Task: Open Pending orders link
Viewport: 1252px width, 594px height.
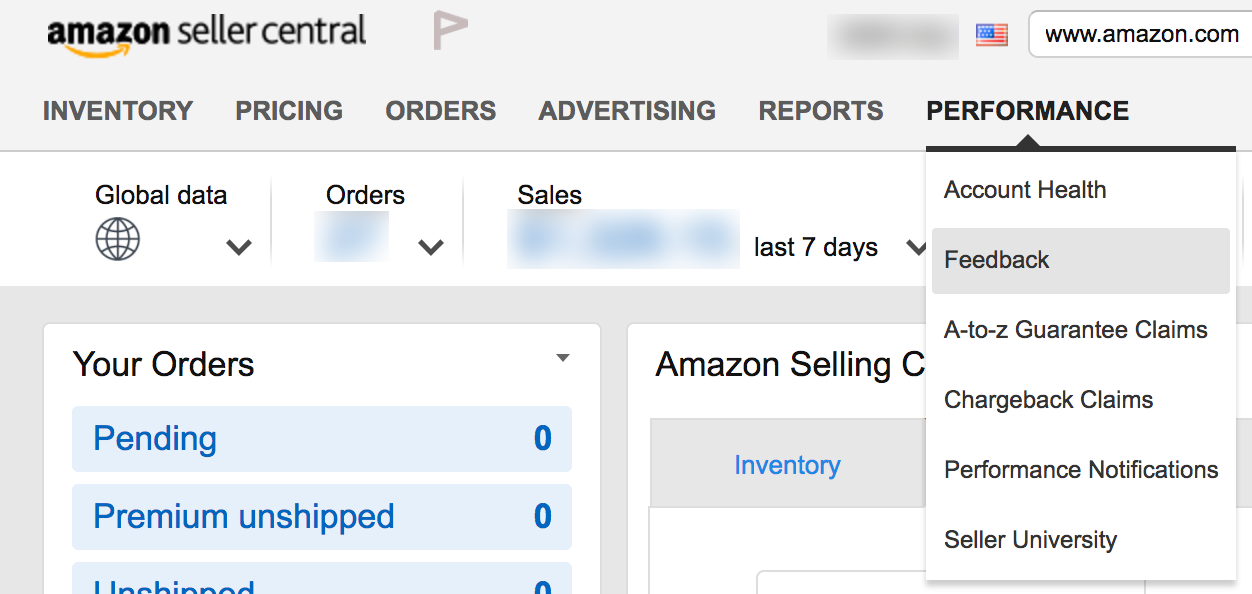Action: click(x=155, y=438)
